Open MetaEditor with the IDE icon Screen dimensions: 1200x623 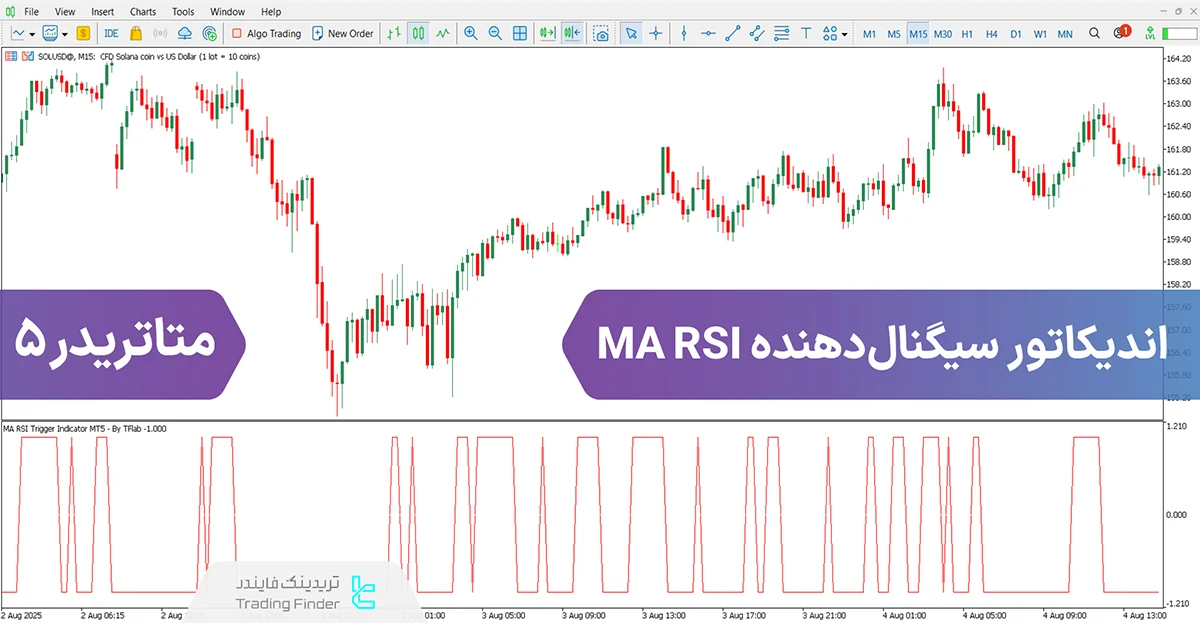(x=111, y=33)
